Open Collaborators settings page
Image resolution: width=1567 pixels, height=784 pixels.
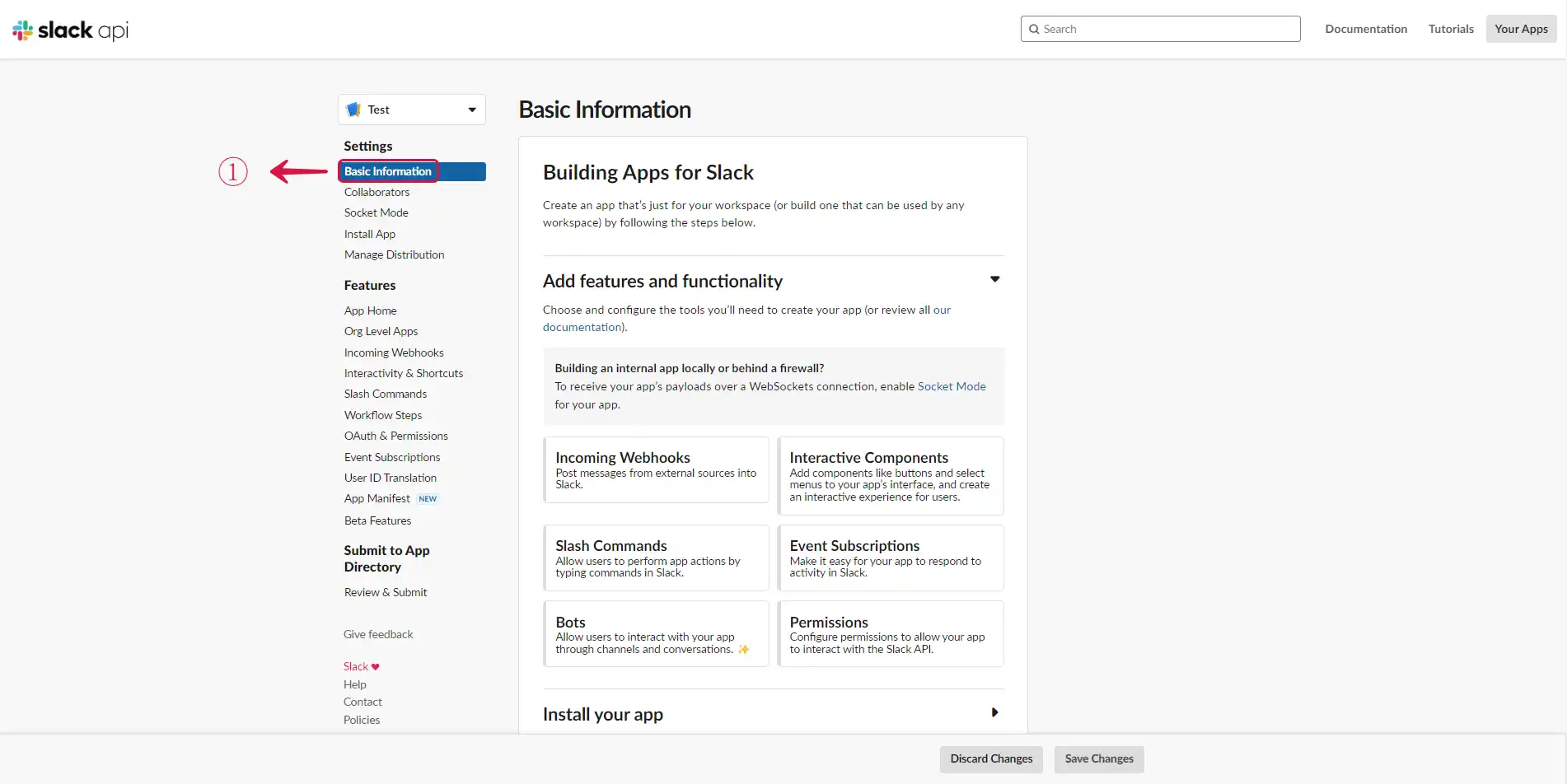tap(377, 192)
